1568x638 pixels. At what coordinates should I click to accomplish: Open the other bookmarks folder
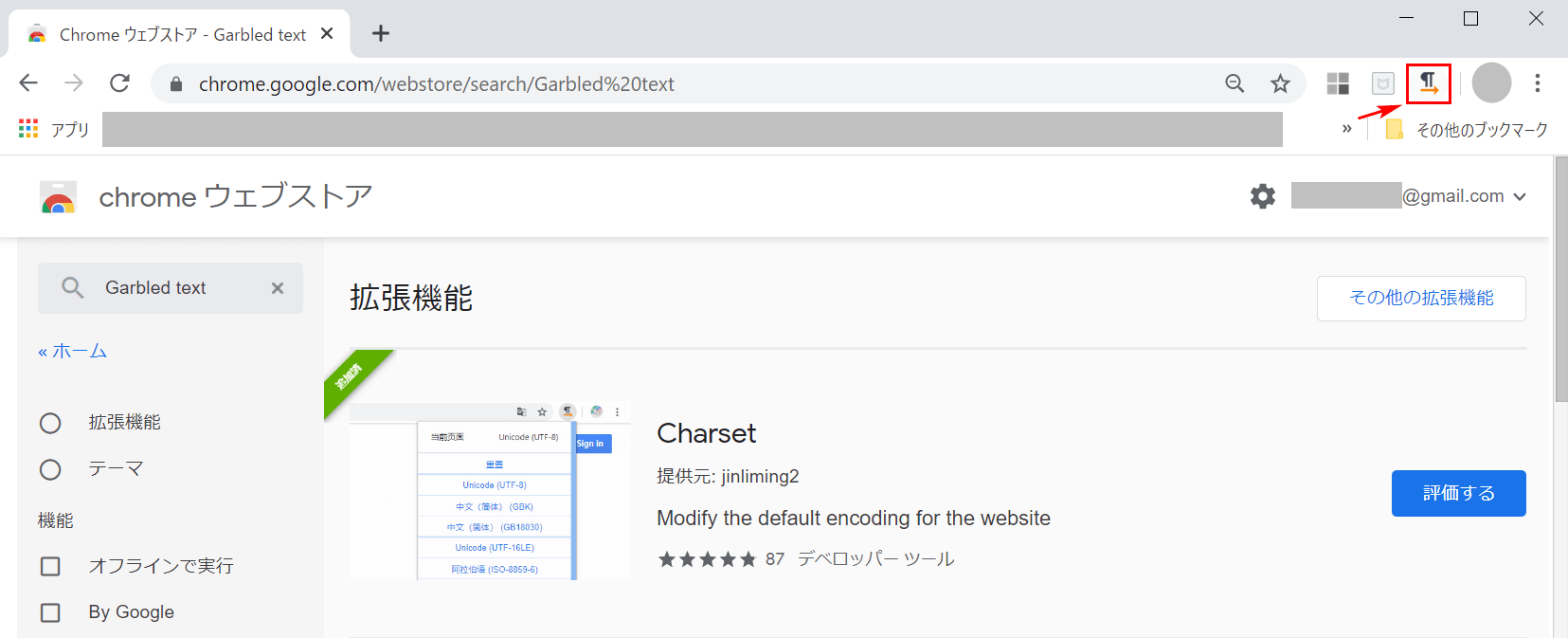click(1466, 130)
